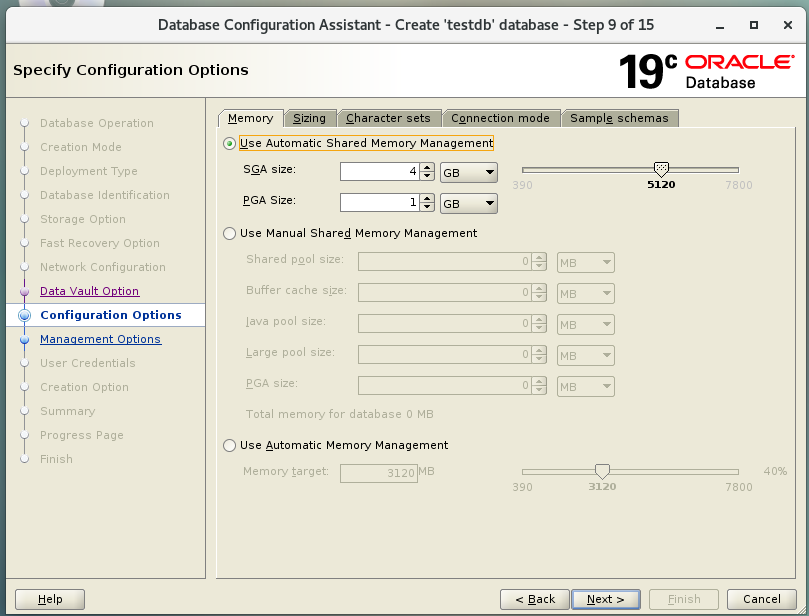
Task: Switch to the Character sets tab
Action: 388,118
